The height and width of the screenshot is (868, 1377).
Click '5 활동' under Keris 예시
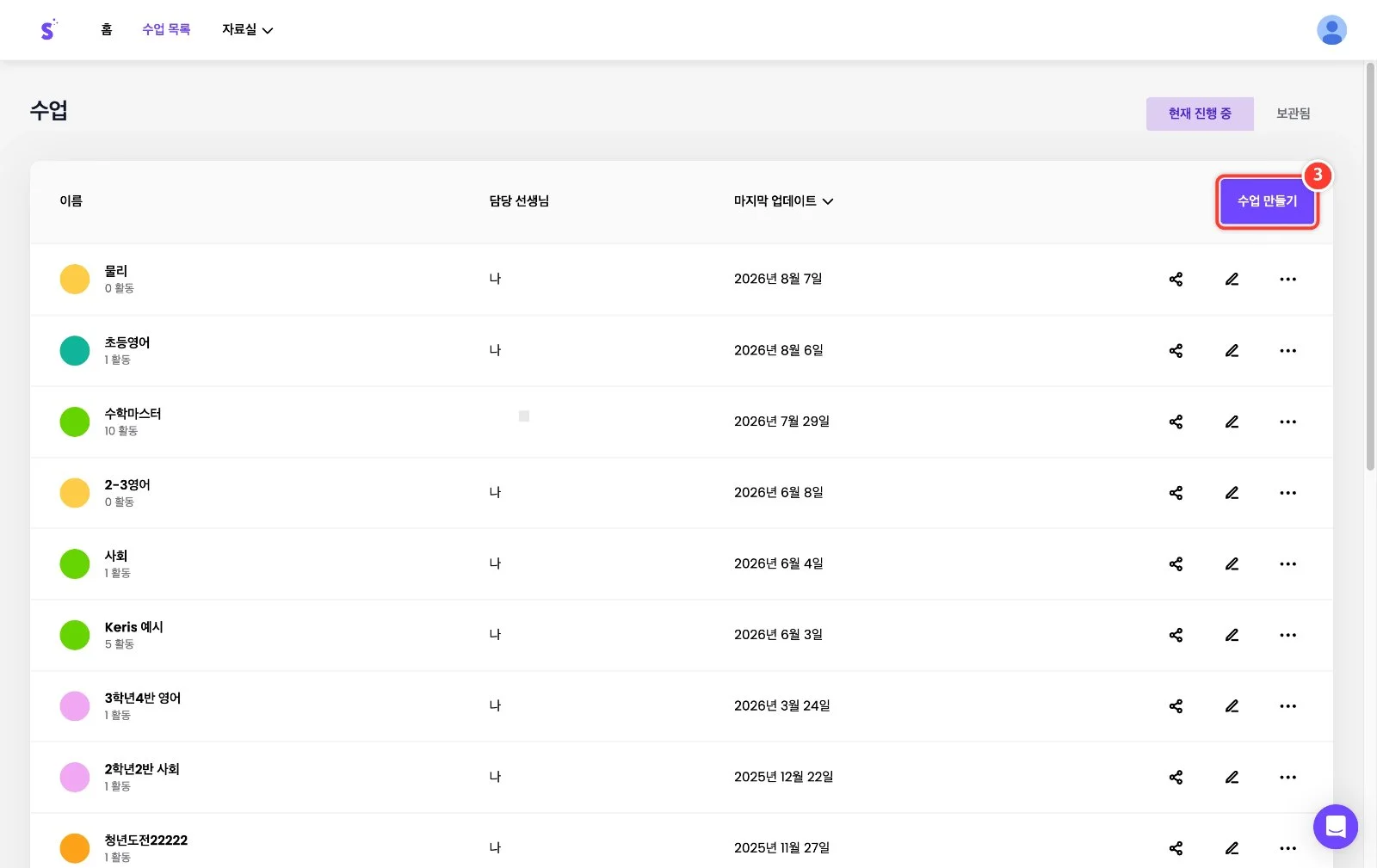pos(120,644)
